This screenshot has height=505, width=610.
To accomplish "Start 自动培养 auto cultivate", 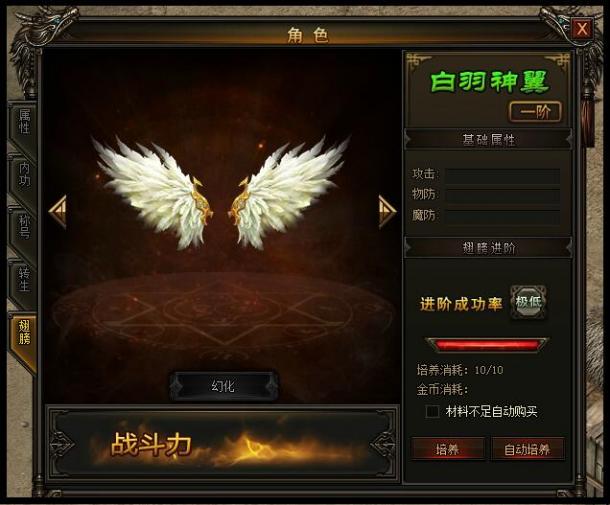I will (x=527, y=449).
